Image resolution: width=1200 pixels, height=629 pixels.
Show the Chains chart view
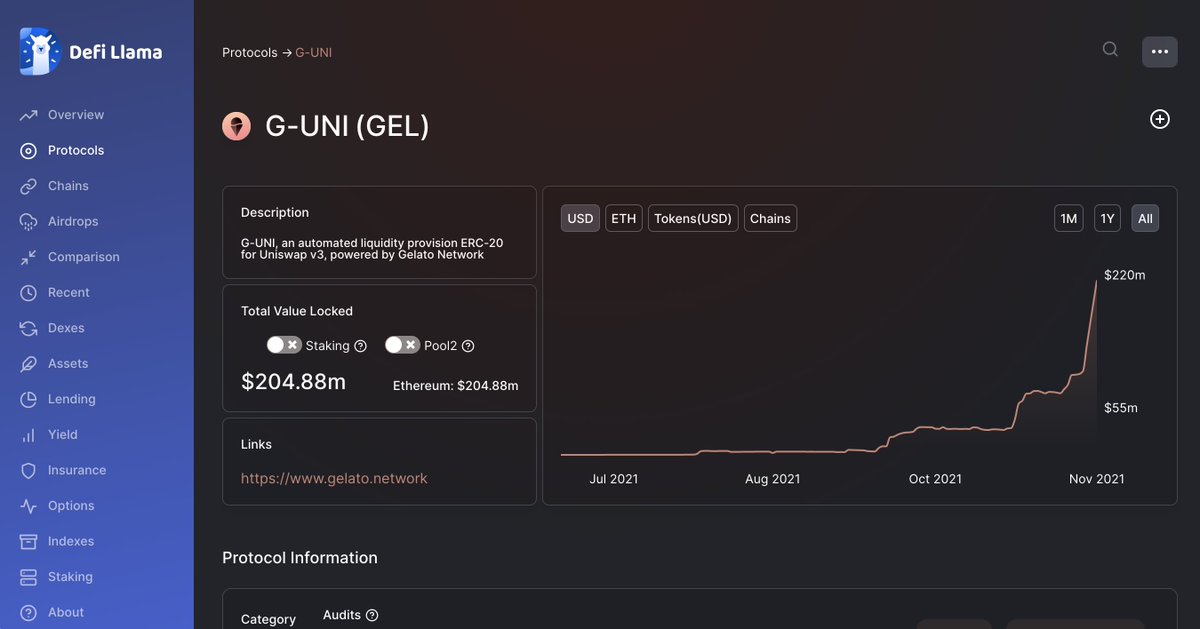coord(770,218)
